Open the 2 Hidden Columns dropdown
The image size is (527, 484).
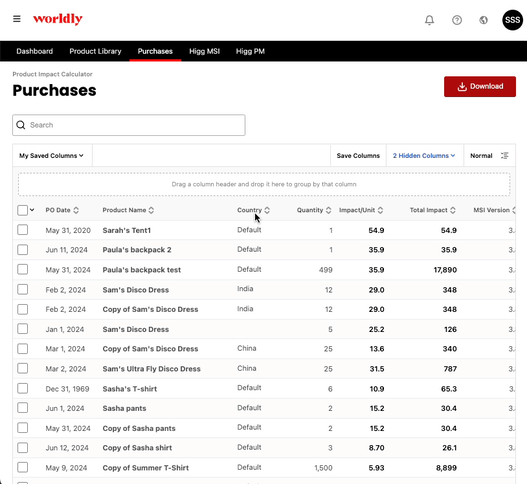[424, 156]
